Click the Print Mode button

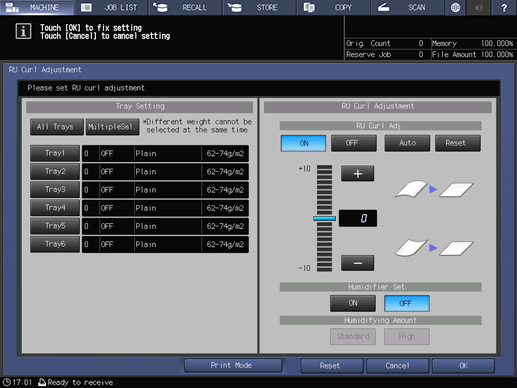pyautogui.click(x=233, y=366)
